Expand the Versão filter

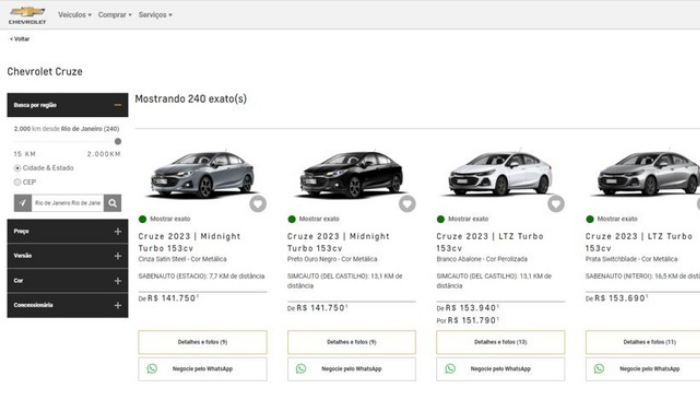coord(117,256)
